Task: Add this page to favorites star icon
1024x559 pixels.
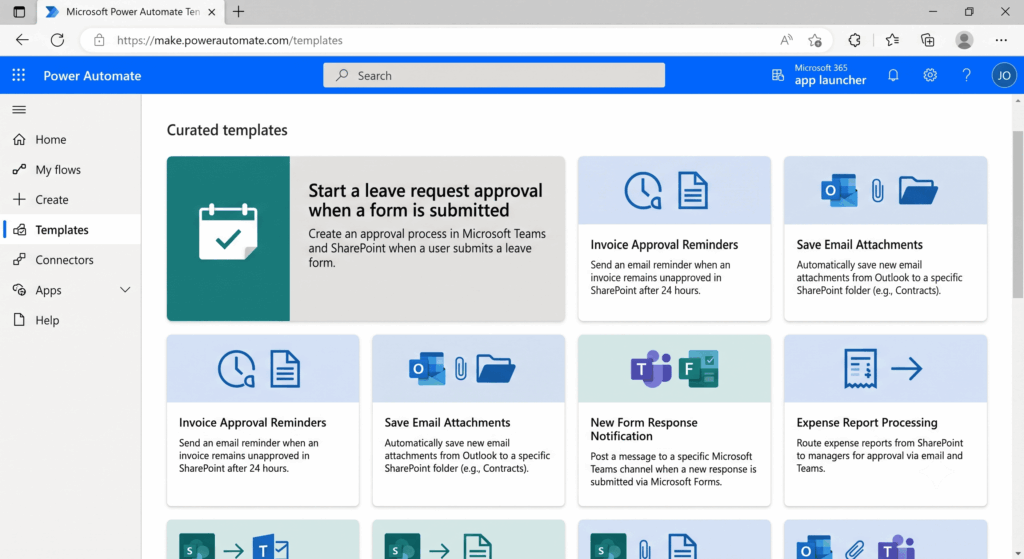Action: coord(814,40)
